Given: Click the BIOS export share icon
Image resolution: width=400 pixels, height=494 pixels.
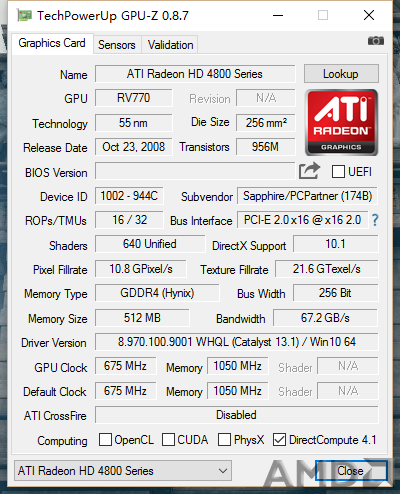Looking at the screenshot, I should (x=309, y=171).
